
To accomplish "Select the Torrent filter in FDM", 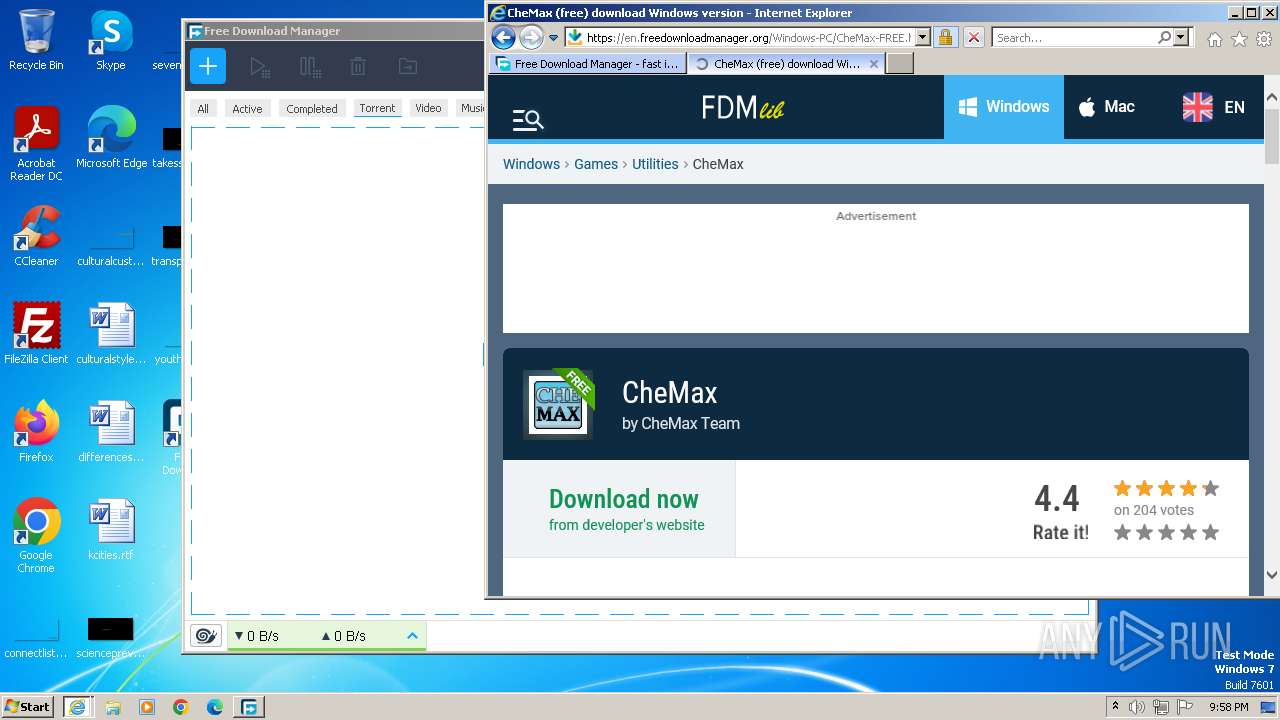I will click(x=377, y=108).
